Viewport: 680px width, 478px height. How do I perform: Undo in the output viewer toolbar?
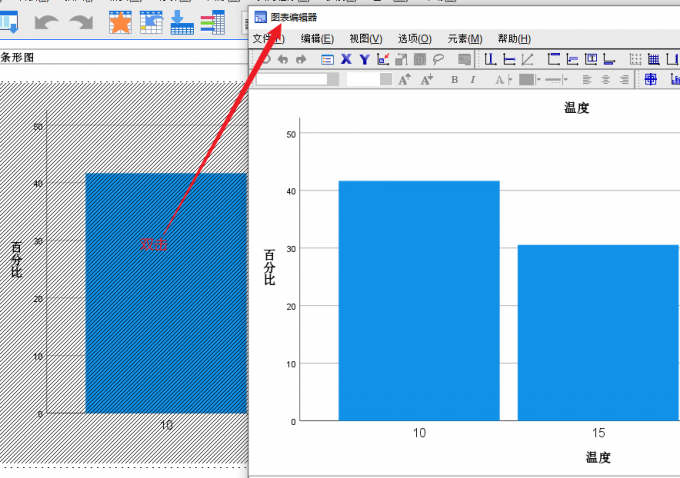click(46, 22)
